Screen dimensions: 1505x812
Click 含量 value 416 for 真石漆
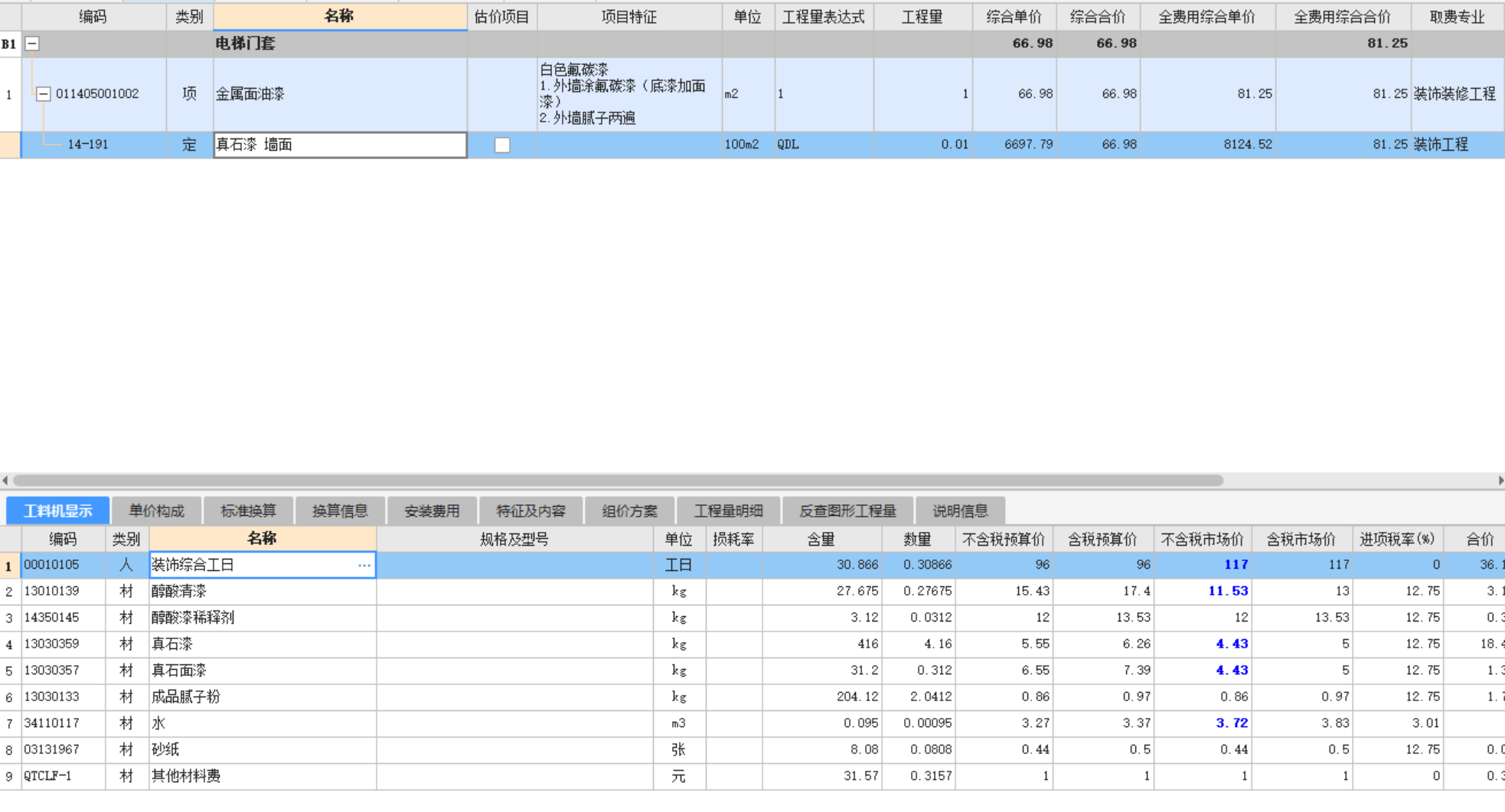point(822,644)
